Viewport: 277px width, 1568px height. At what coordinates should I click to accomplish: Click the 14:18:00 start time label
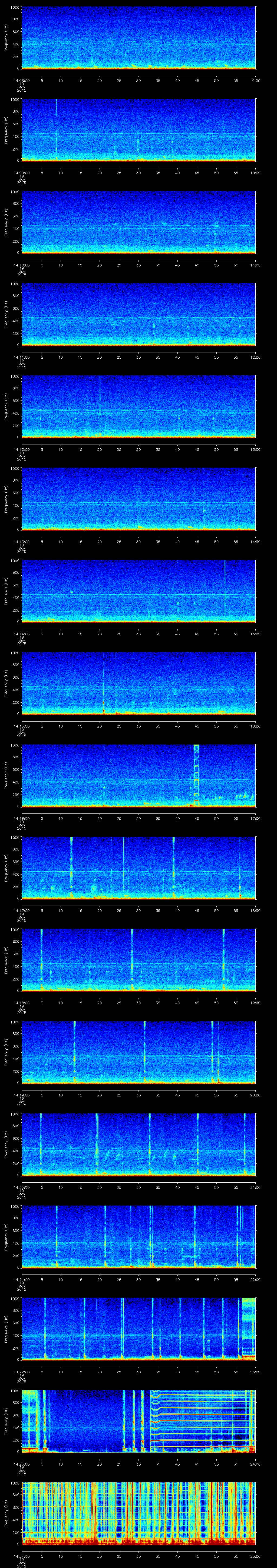[x=21, y=1003]
